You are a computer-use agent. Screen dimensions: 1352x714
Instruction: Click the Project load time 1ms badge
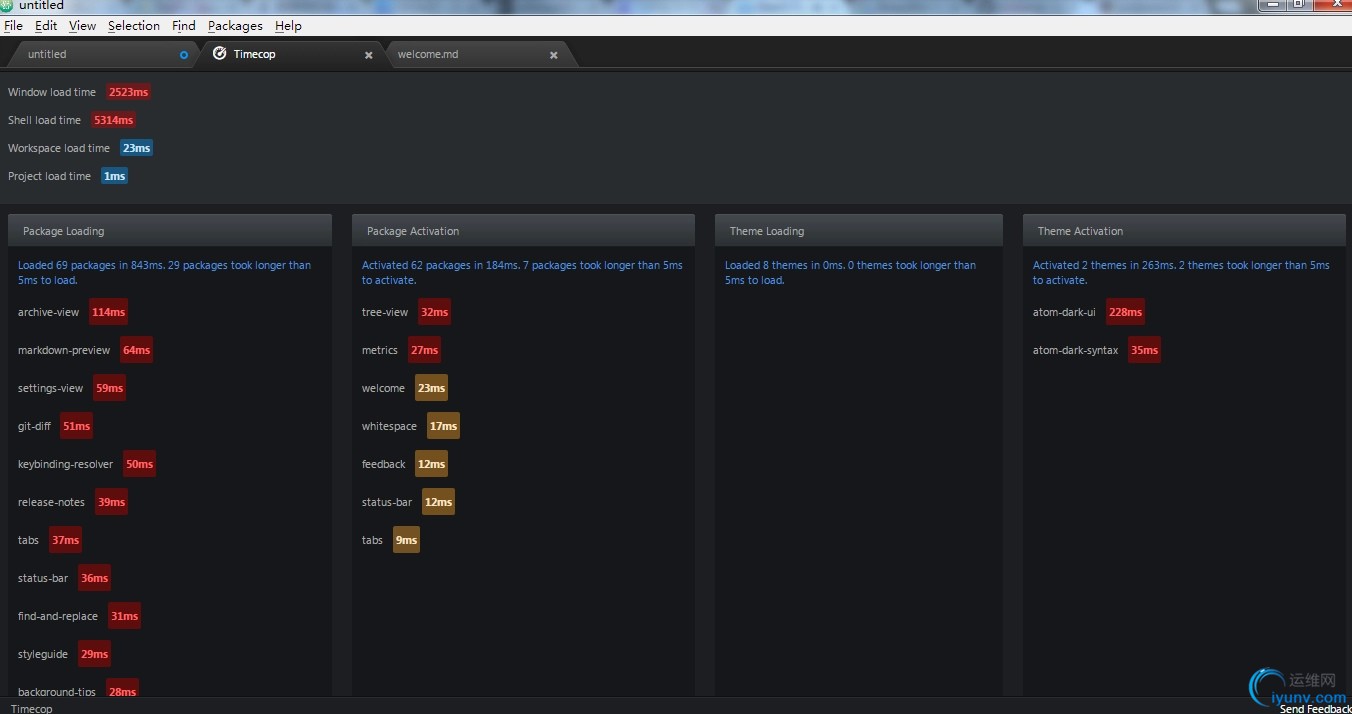[114, 176]
